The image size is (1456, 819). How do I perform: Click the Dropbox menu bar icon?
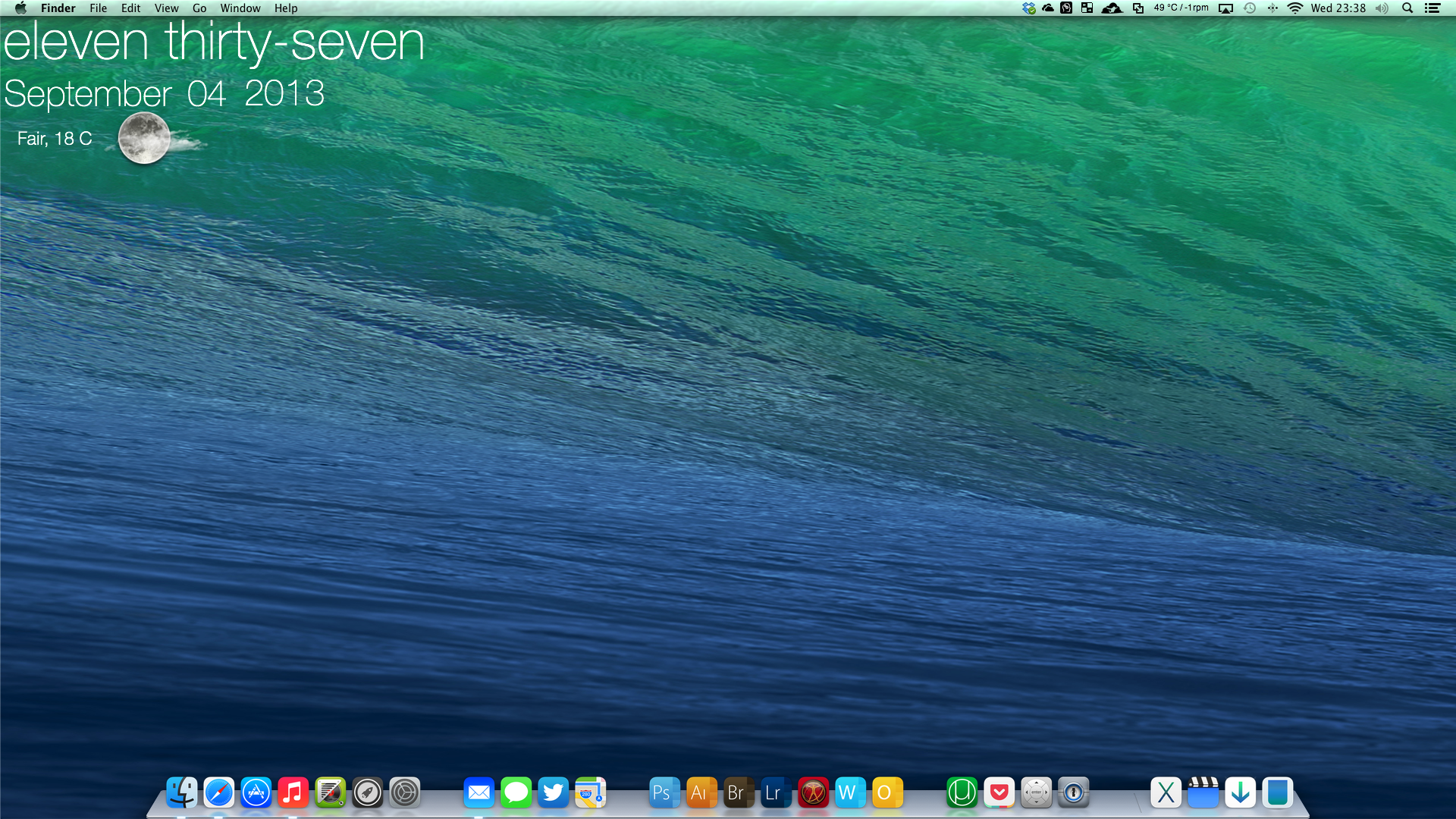click(1029, 8)
